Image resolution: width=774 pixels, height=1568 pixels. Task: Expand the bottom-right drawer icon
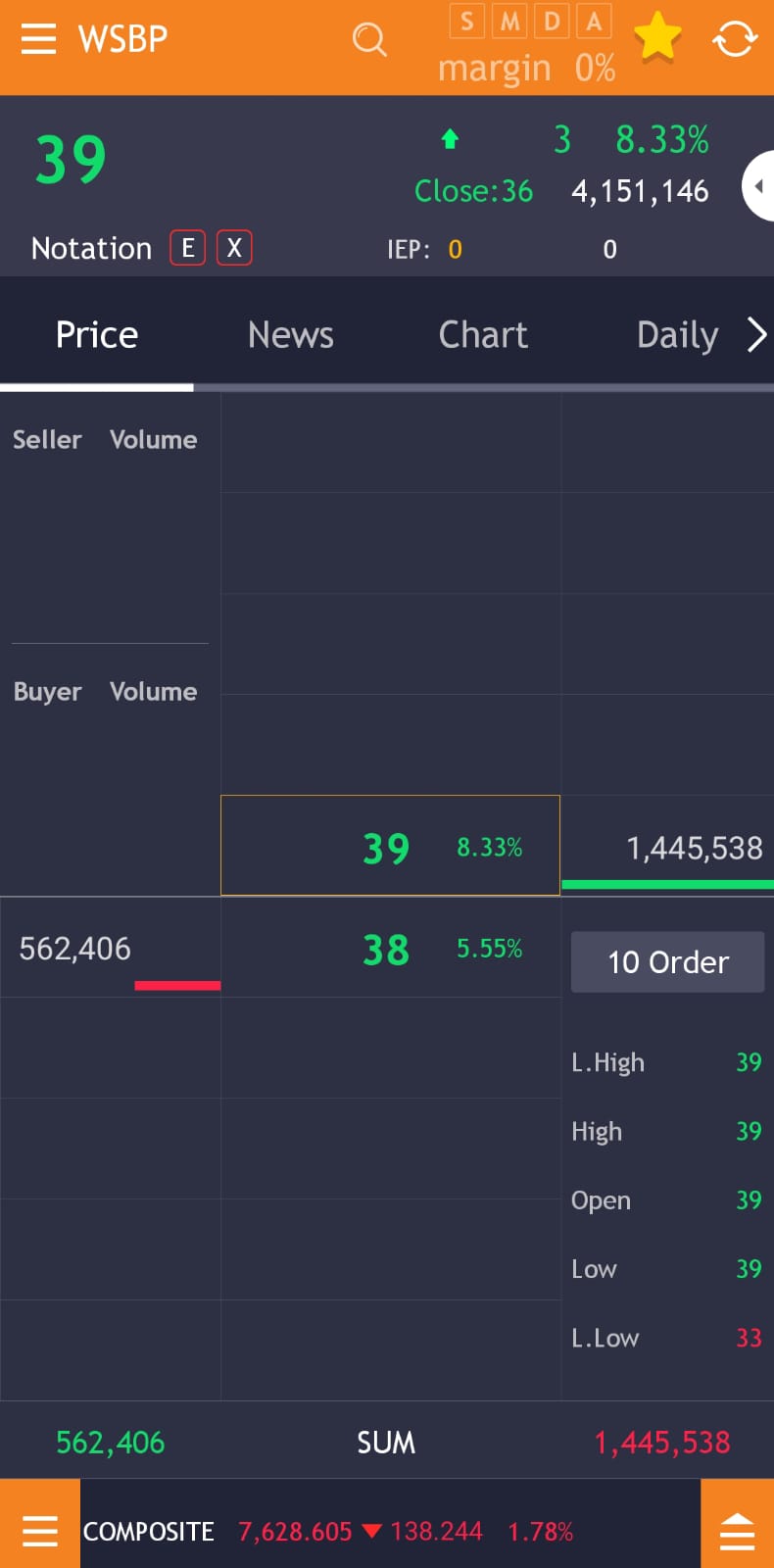pyautogui.click(x=737, y=1529)
